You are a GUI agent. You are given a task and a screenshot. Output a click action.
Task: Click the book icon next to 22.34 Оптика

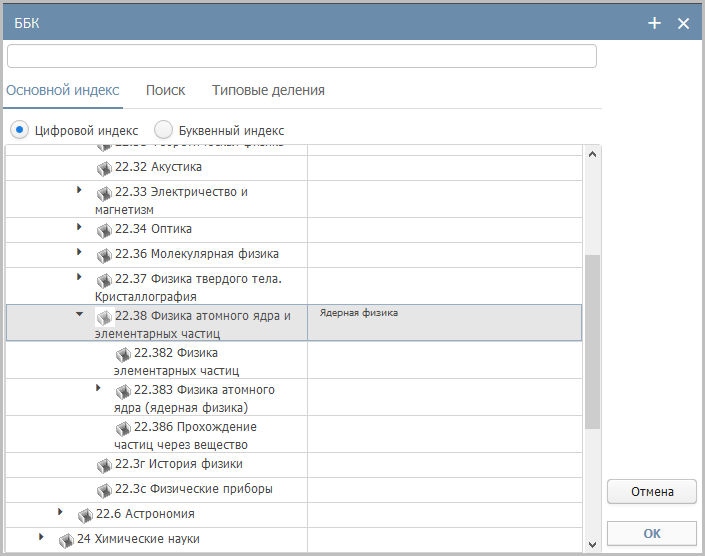tap(104, 230)
